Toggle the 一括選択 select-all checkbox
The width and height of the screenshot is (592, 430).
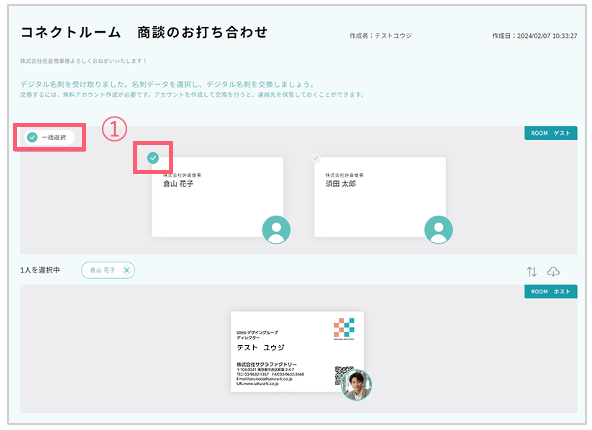(x=49, y=137)
